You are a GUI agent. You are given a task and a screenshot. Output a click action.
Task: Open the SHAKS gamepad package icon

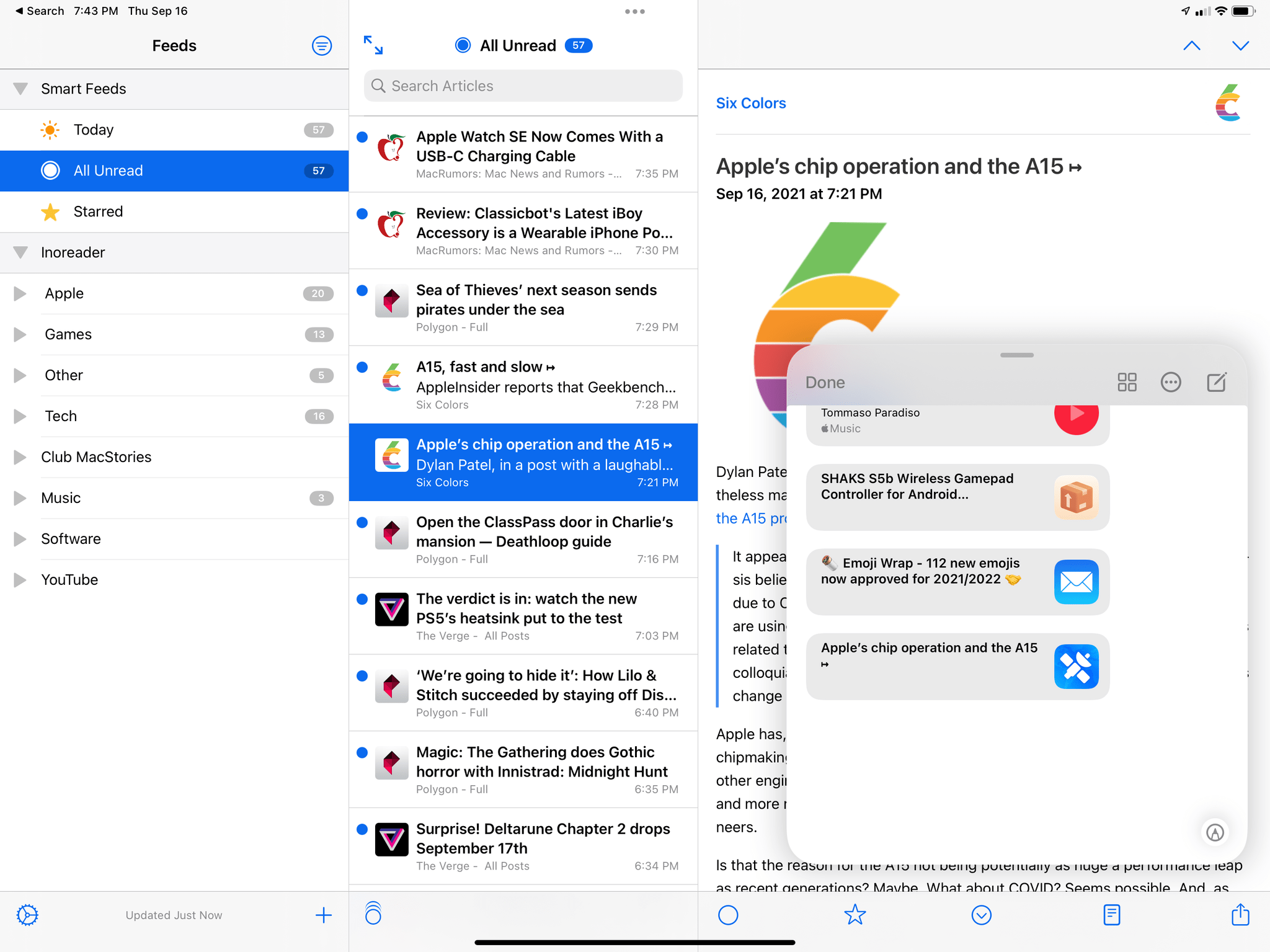[x=1076, y=497]
